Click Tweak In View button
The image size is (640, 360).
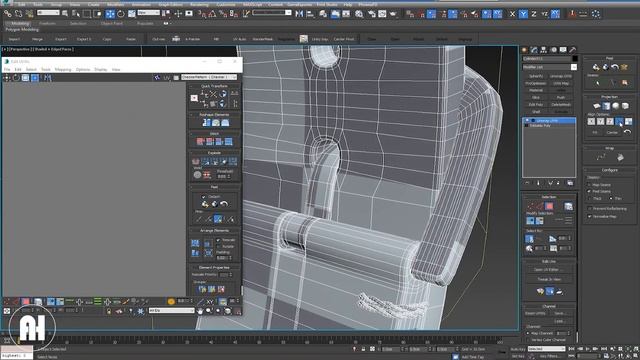[549, 279]
